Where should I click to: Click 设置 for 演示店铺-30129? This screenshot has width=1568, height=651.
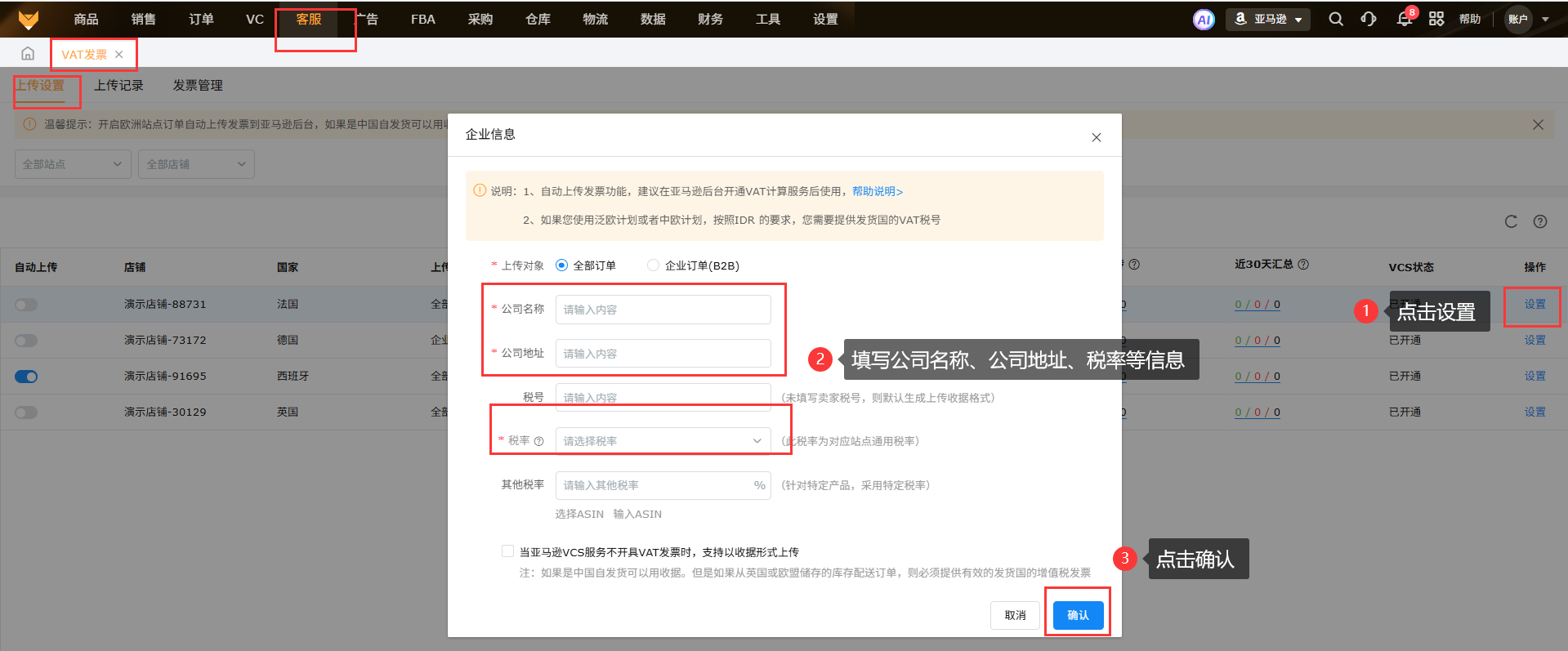[x=1534, y=412]
